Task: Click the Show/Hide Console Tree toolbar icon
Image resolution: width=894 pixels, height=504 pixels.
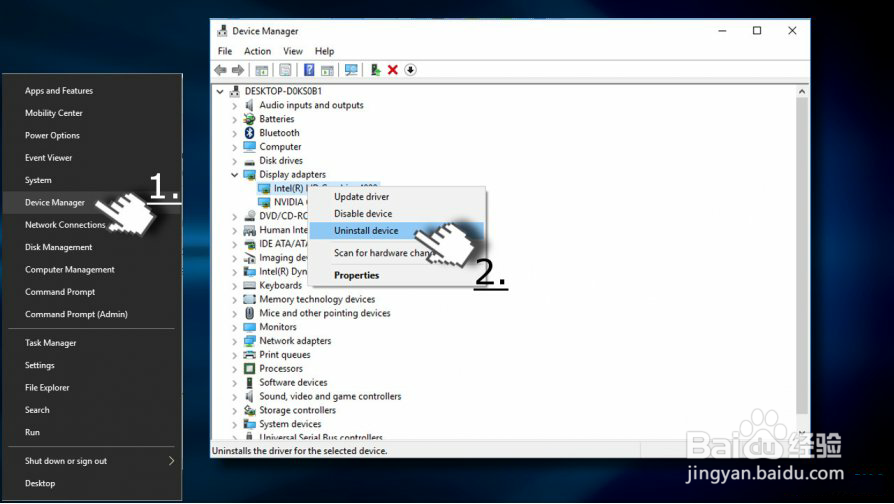Action: pos(262,70)
